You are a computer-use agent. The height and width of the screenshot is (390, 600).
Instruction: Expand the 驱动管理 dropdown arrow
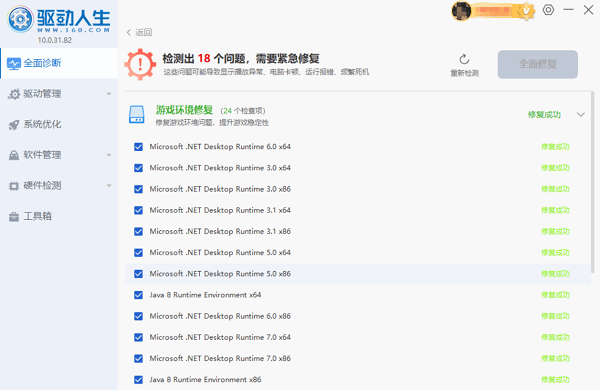click(109, 94)
